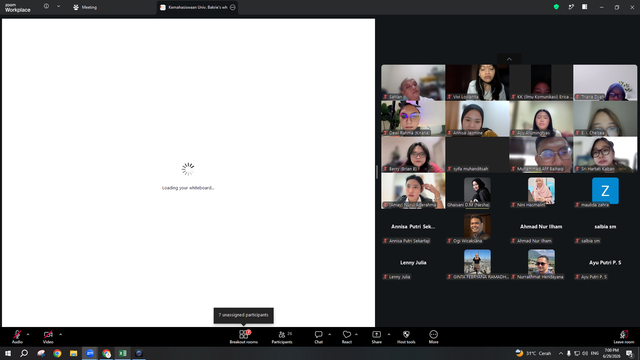The width and height of the screenshot is (640, 360).
Task: Open File Explorer from the taskbar
Action: coord(73,353)
